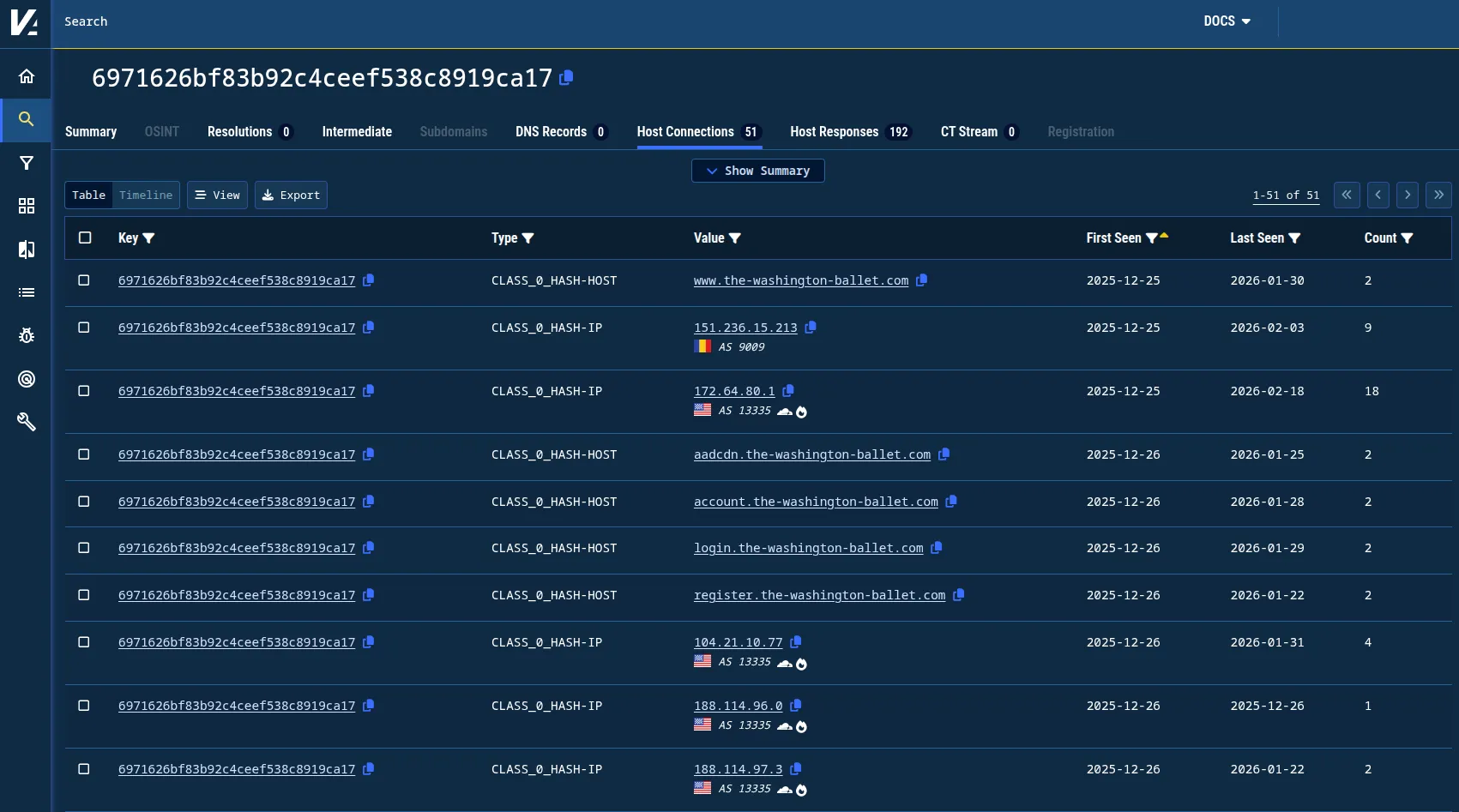Switch to the Resolutions tab

pos(250,132)
